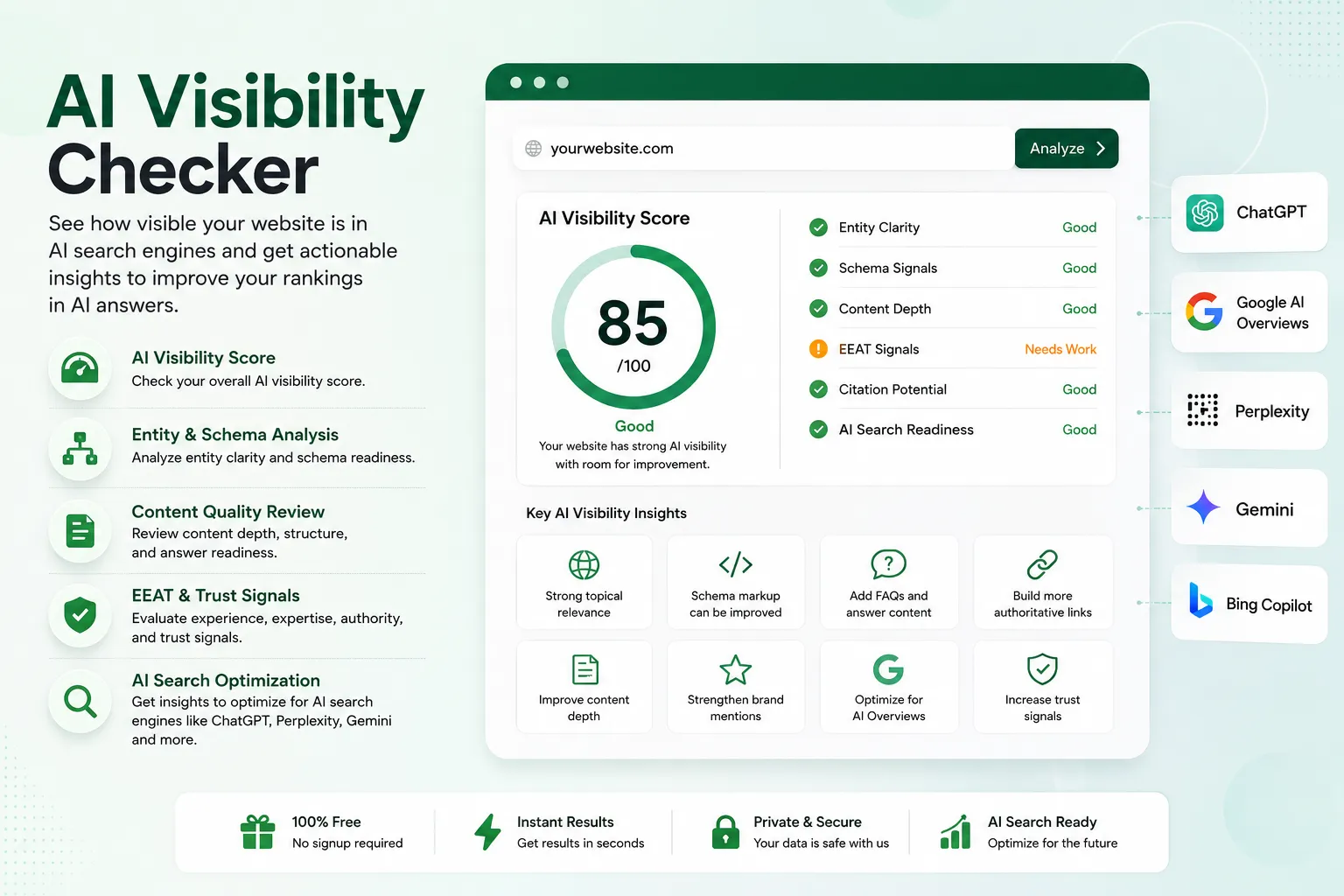The height and width of the screenshot is (896, 1344).
Task: Click the 'Content Quality Review' feature title
Action: tap(227, 512)
